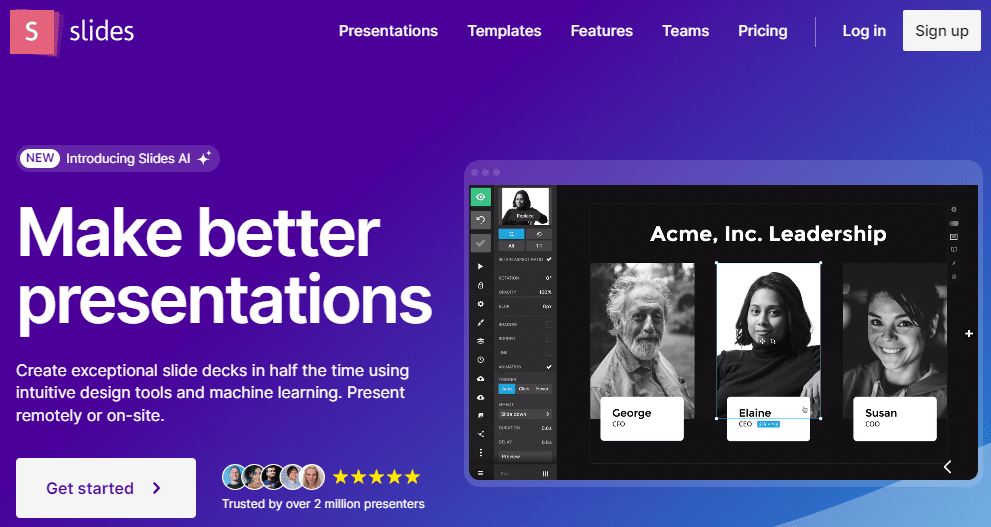Click the Log in link

(864, 31)
